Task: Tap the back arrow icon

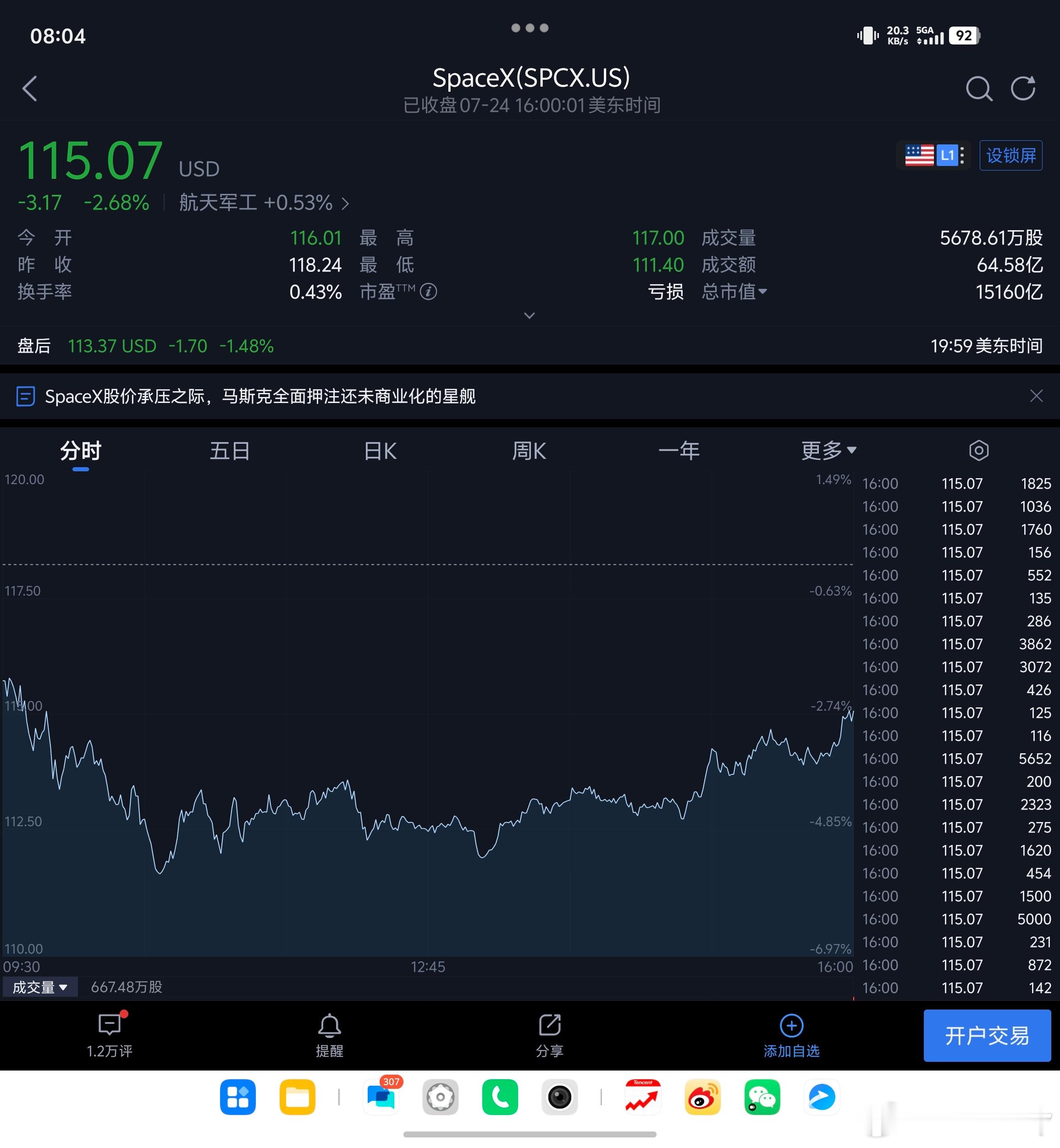Action: [30, 89]
